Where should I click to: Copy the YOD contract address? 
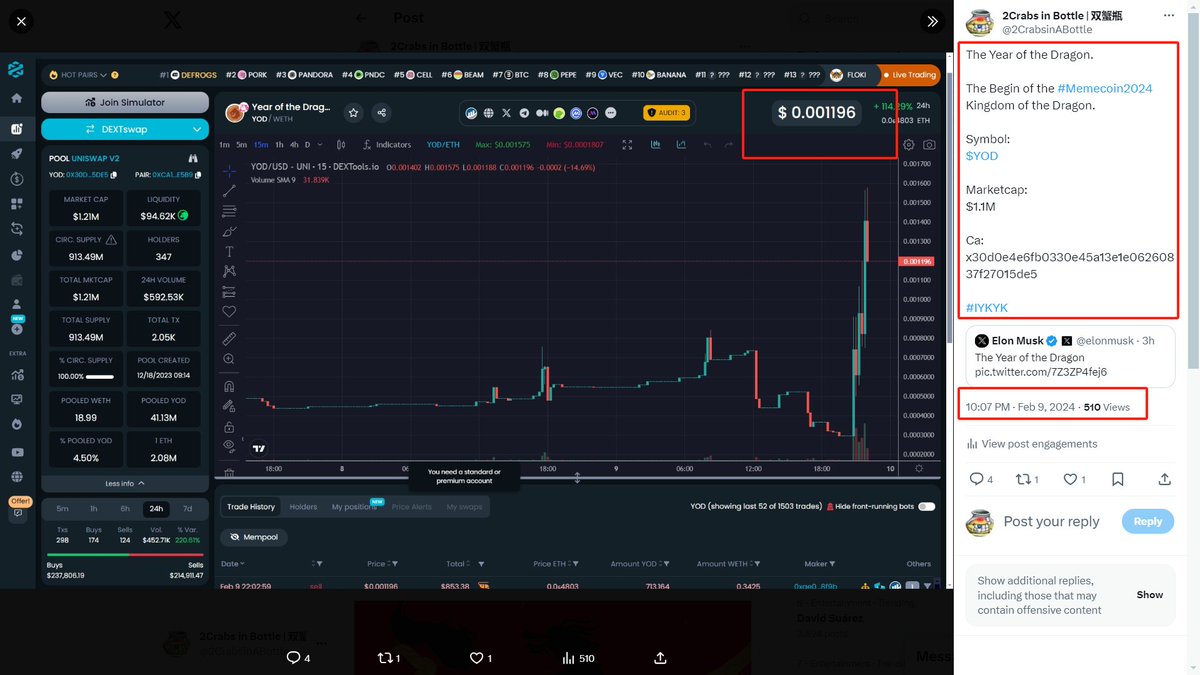114,174
